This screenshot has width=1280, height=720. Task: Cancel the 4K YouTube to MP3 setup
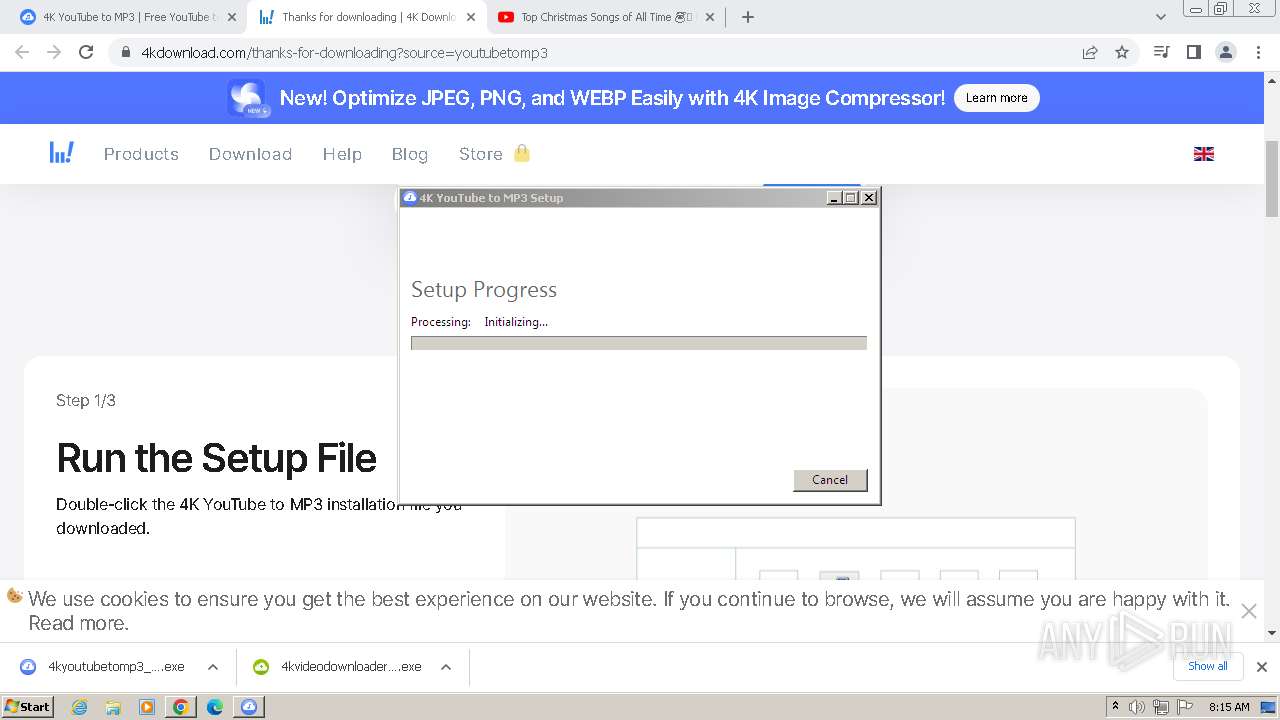pos(830,480)
